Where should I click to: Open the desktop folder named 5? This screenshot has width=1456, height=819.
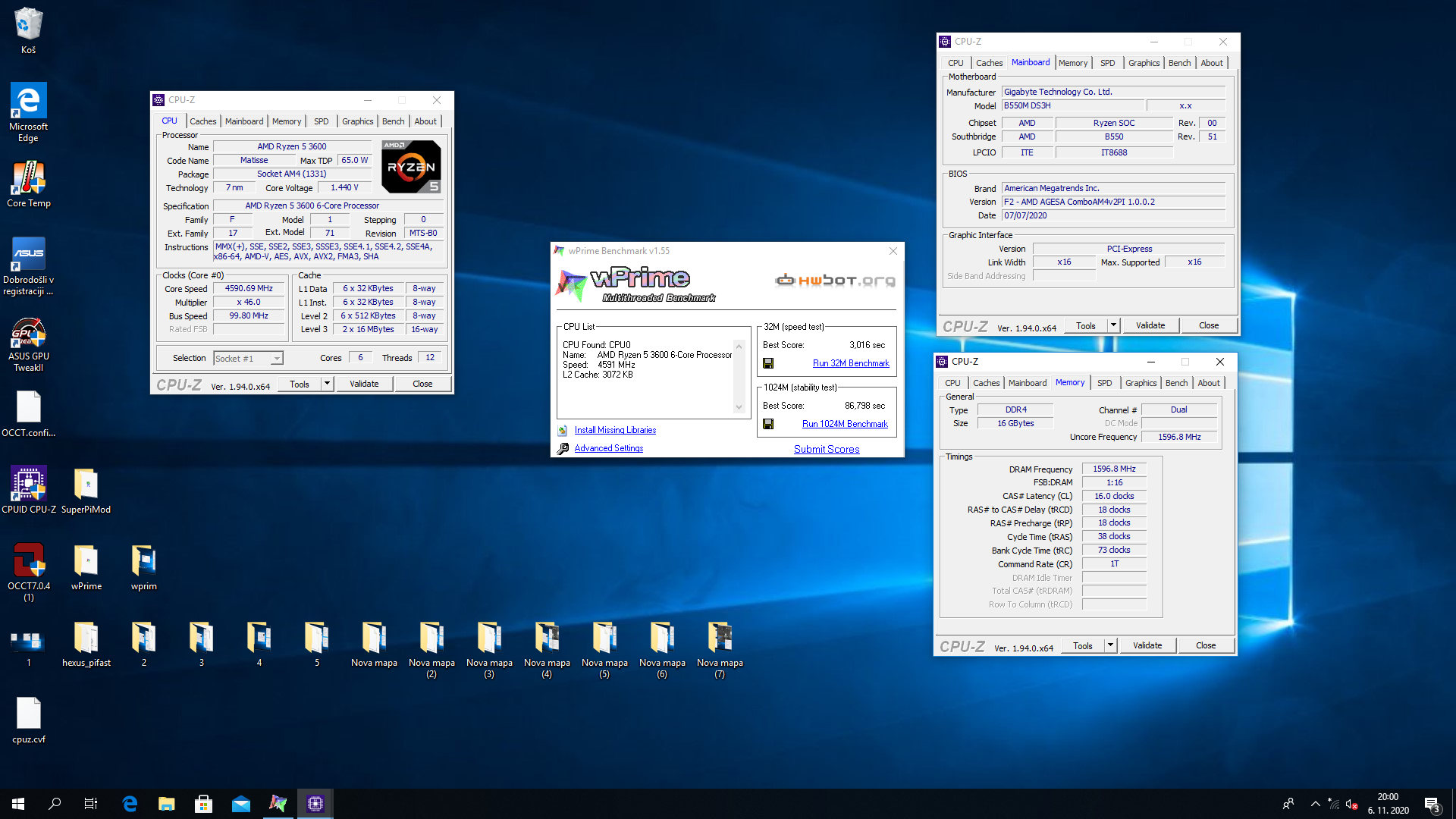(316, 645)
